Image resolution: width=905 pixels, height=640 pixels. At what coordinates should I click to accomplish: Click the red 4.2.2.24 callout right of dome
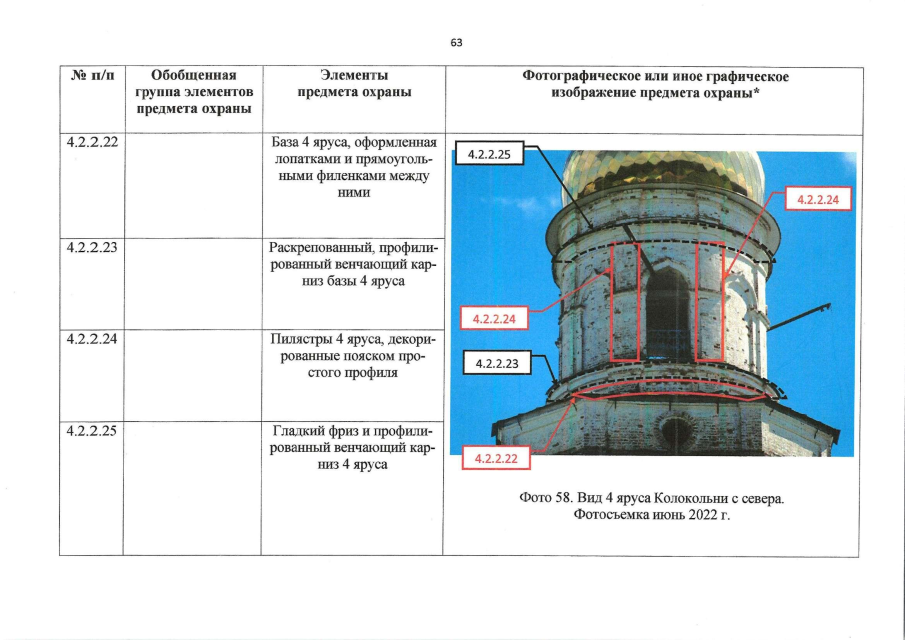[819, 200]
